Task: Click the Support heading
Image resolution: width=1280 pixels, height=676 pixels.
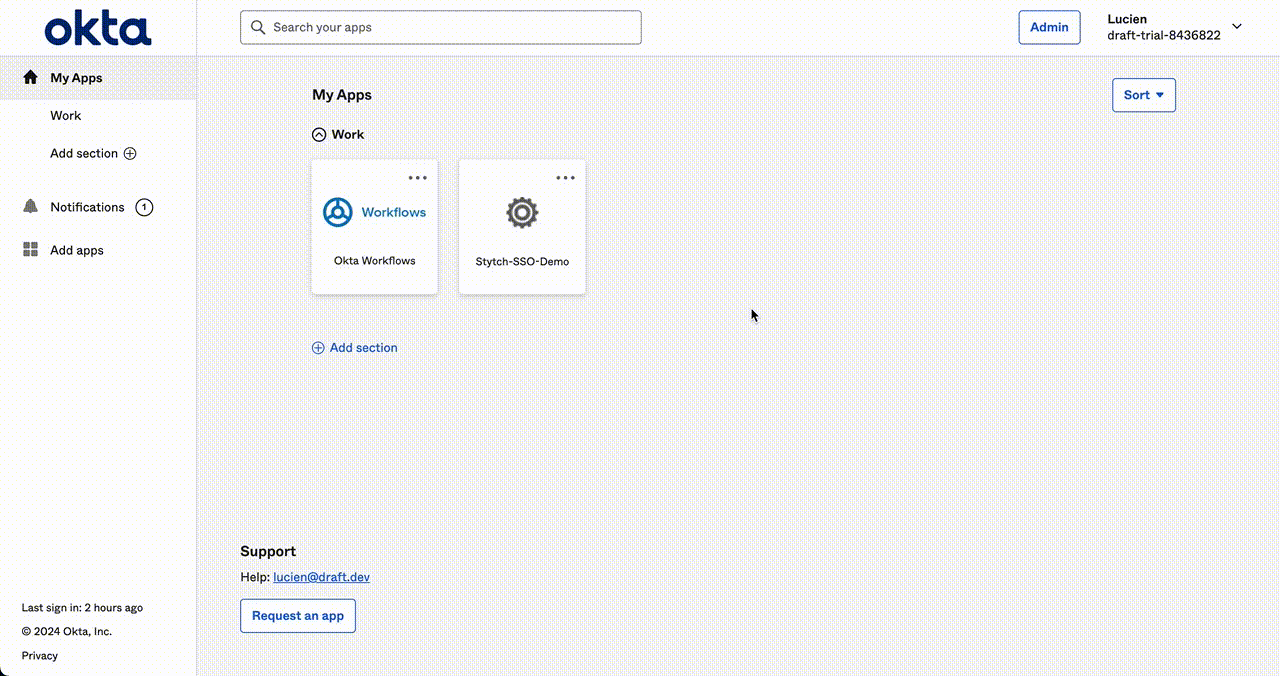Action: pyautogui.click(x=268, y=551)
